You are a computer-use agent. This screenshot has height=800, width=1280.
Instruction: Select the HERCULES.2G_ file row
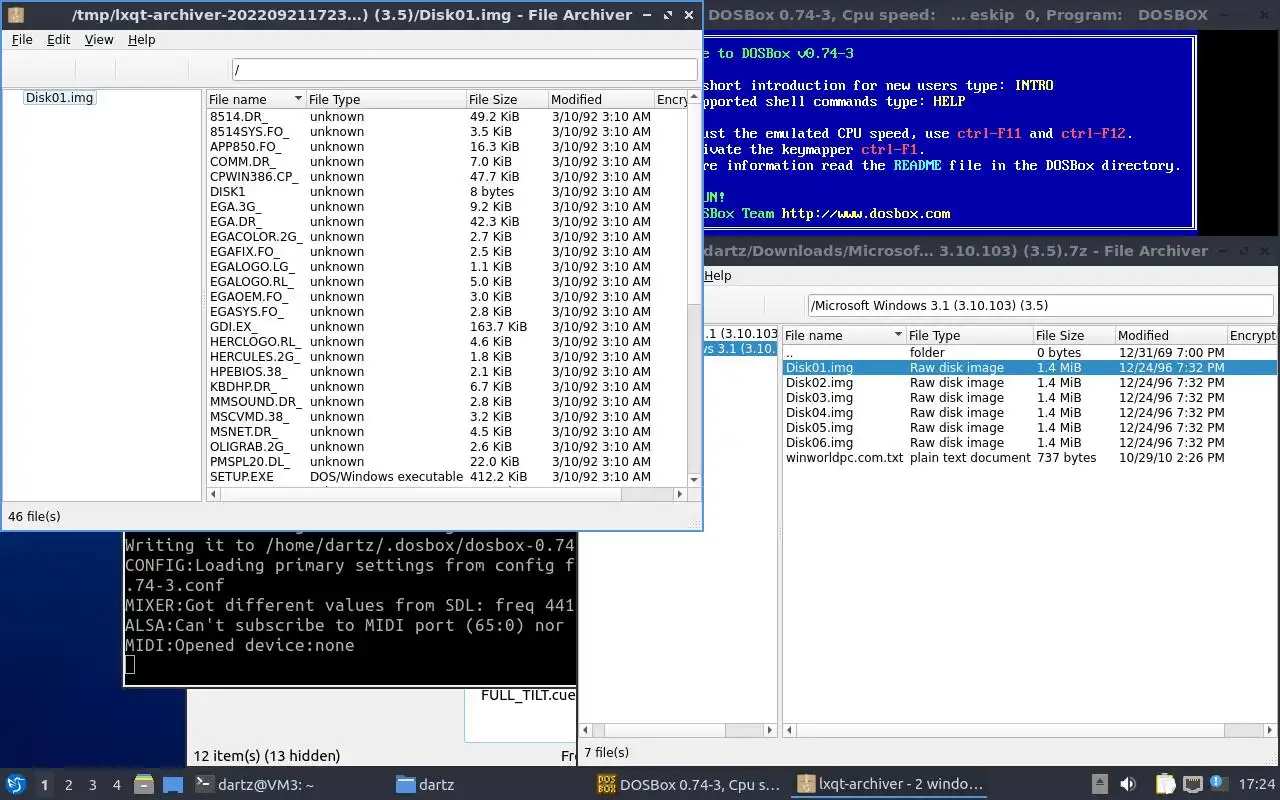pyautogui.click(x=446, y=357)
